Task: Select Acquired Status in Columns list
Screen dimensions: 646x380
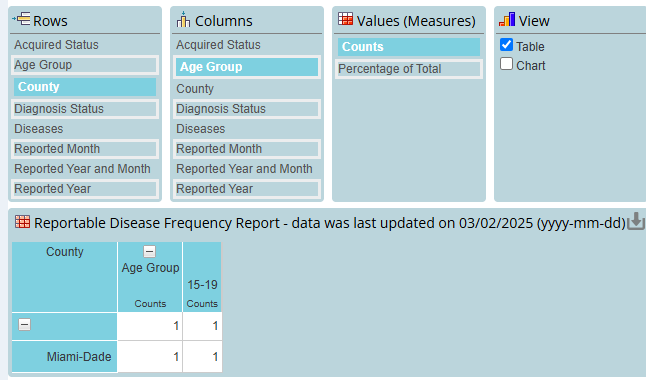Action: coord(247,45)
